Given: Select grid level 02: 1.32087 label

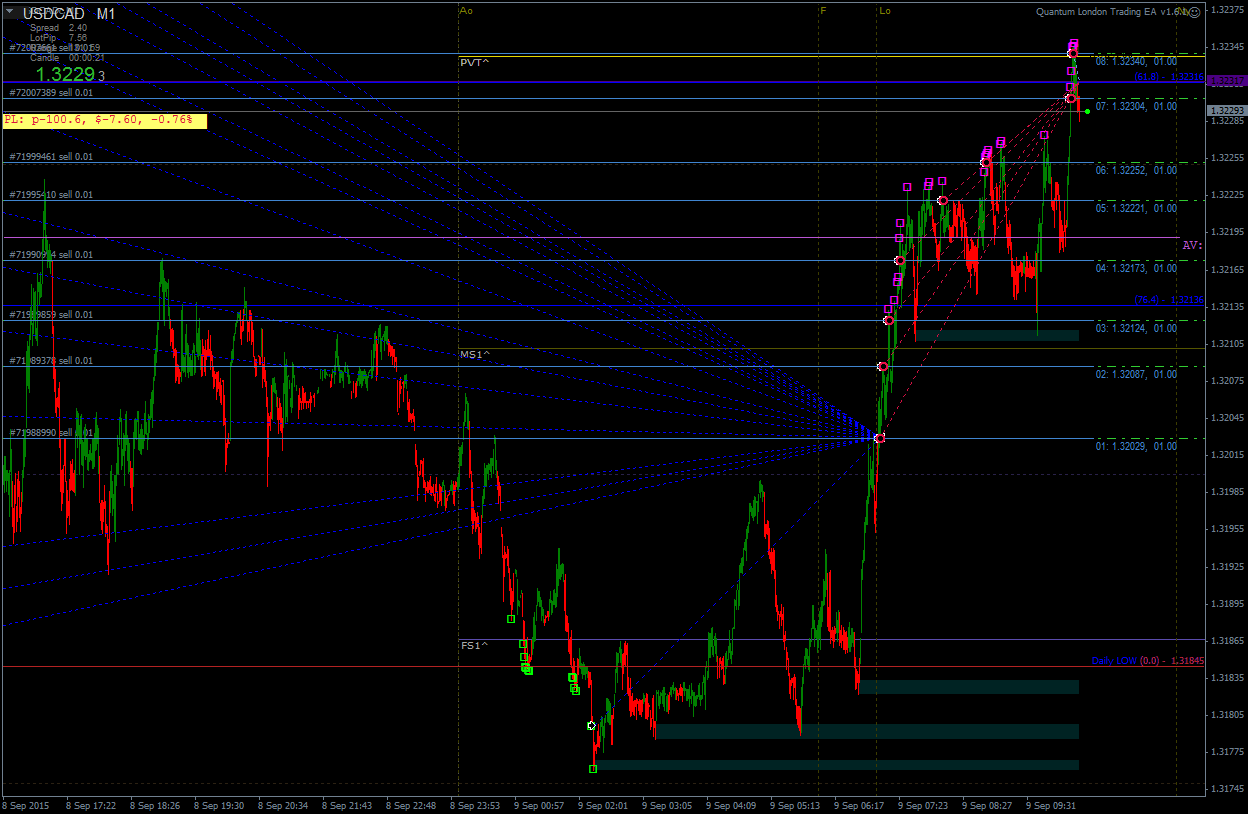Looking at the screenshot, I should [x=1136, y=374].
